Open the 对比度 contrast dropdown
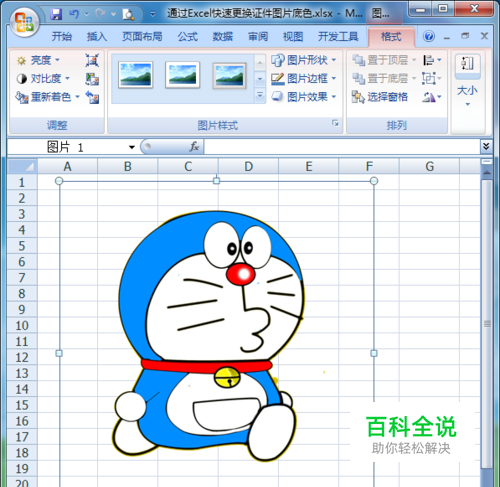This screenshot has height=487, width=500. tap(43, 79)
